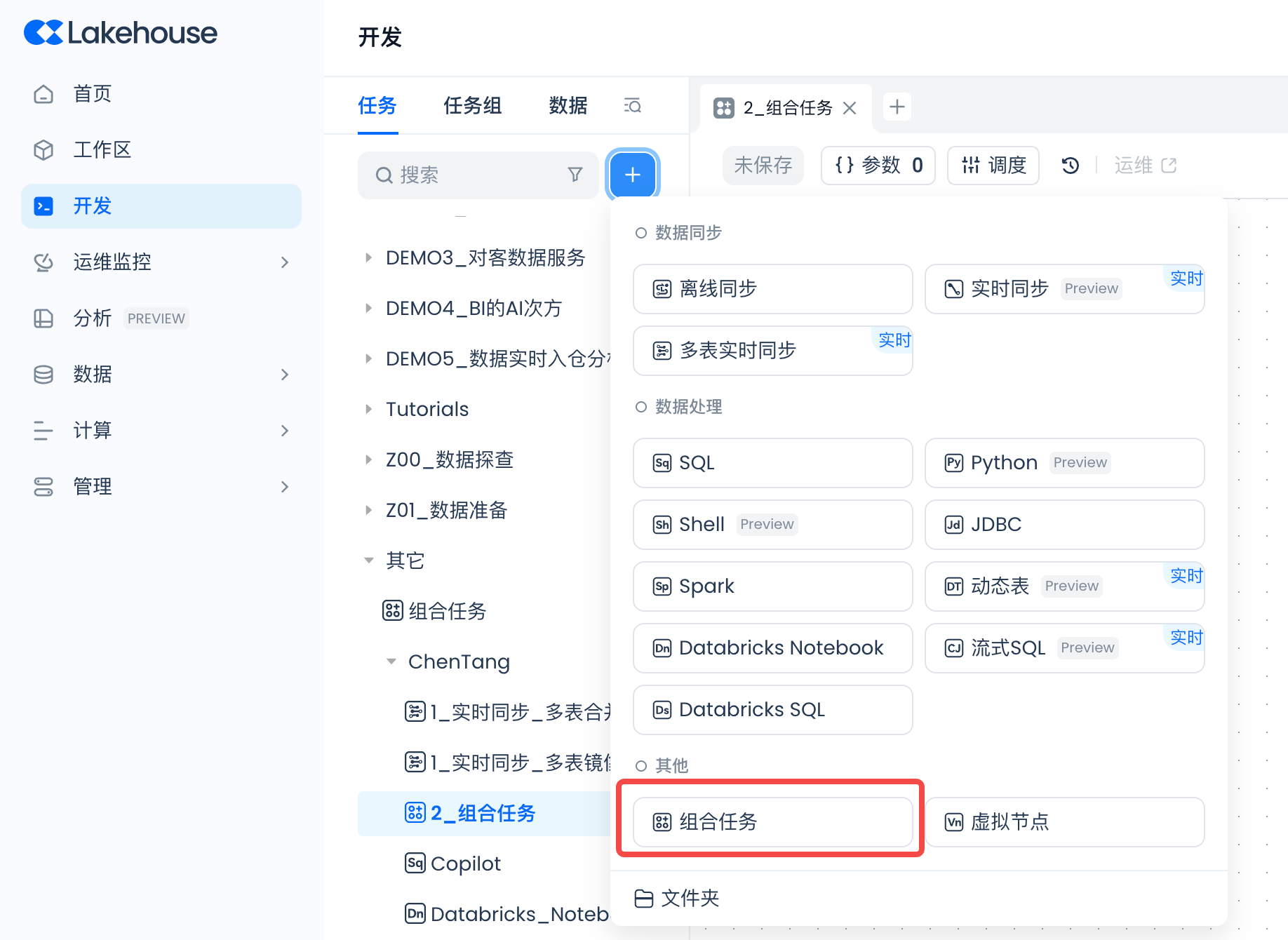The width and height of the screenshot is (1288, 940).
Task: Add a new editor tab with plus
Action: (x=897, y=107)
